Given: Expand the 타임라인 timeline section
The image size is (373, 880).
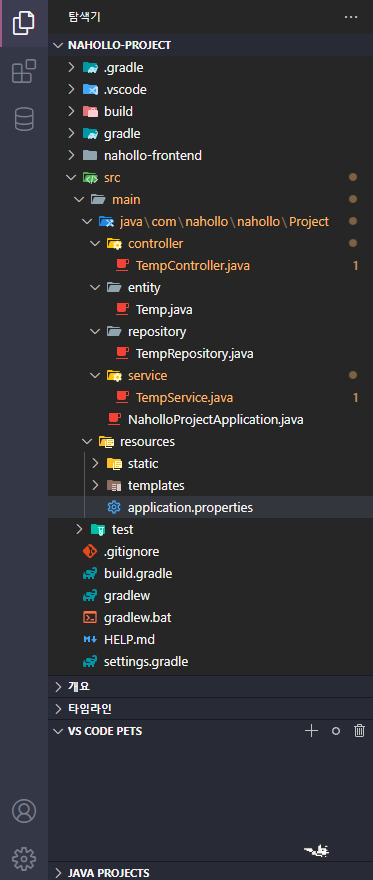Looking at the screenshot, I should (x=58, y=709).
